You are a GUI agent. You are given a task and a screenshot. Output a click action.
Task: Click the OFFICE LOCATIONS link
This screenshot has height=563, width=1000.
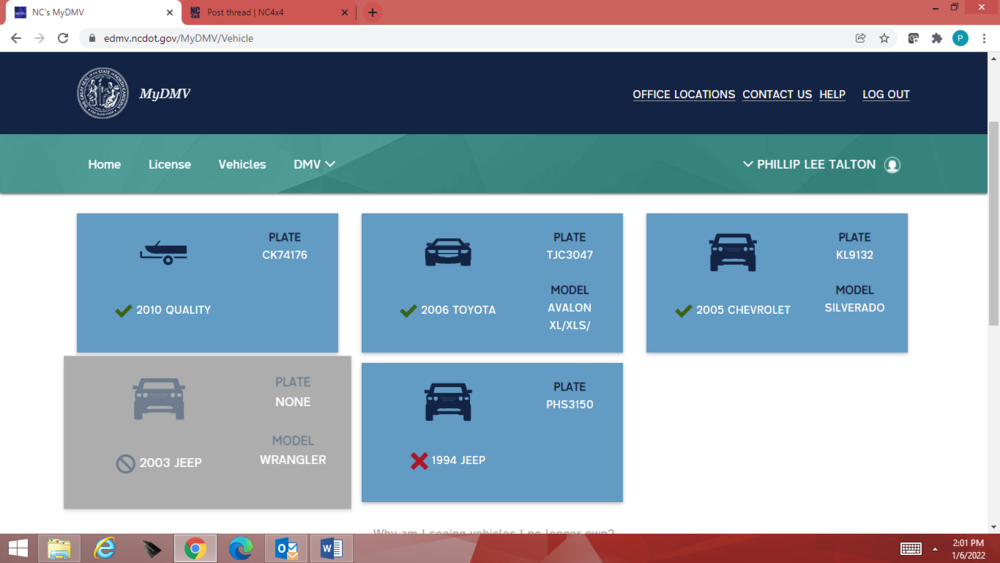(683, 95)
